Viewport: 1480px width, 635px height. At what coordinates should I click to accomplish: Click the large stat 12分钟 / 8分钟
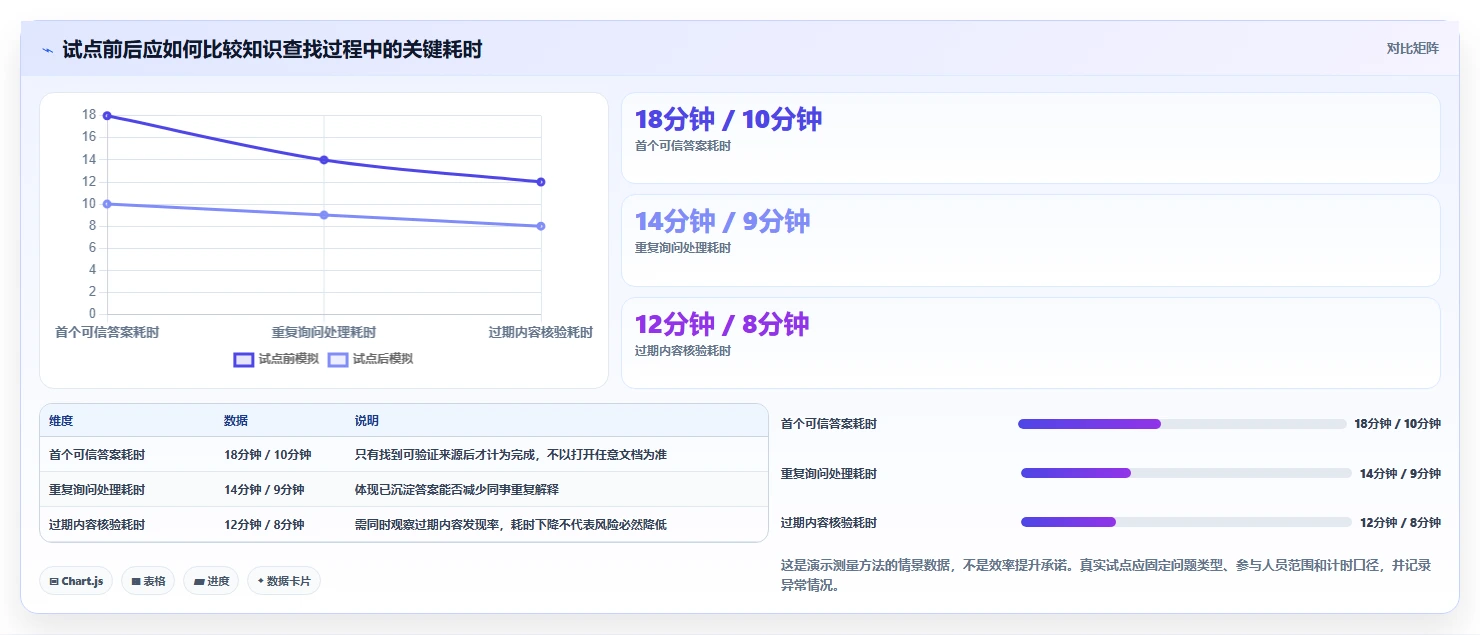click(722, 324)
